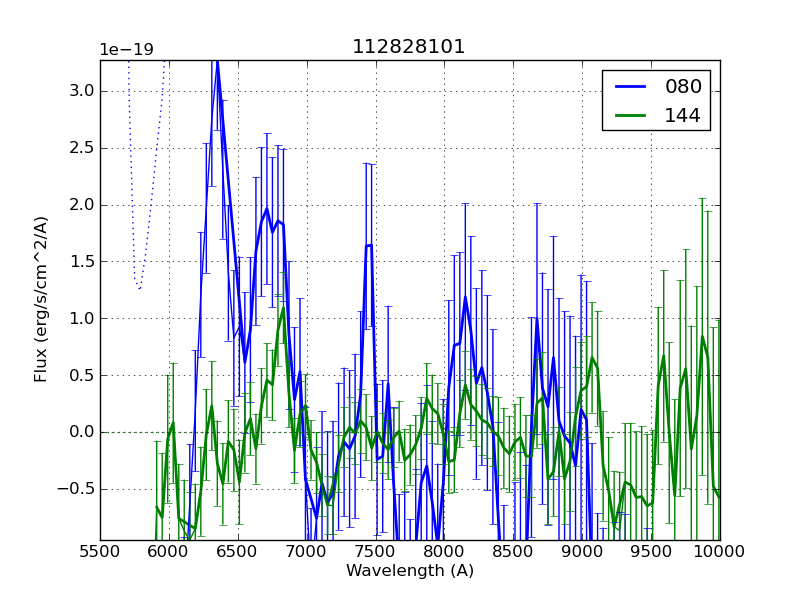
Task: Click the blue line peak near 7450
Action: (x=369, y=245)
